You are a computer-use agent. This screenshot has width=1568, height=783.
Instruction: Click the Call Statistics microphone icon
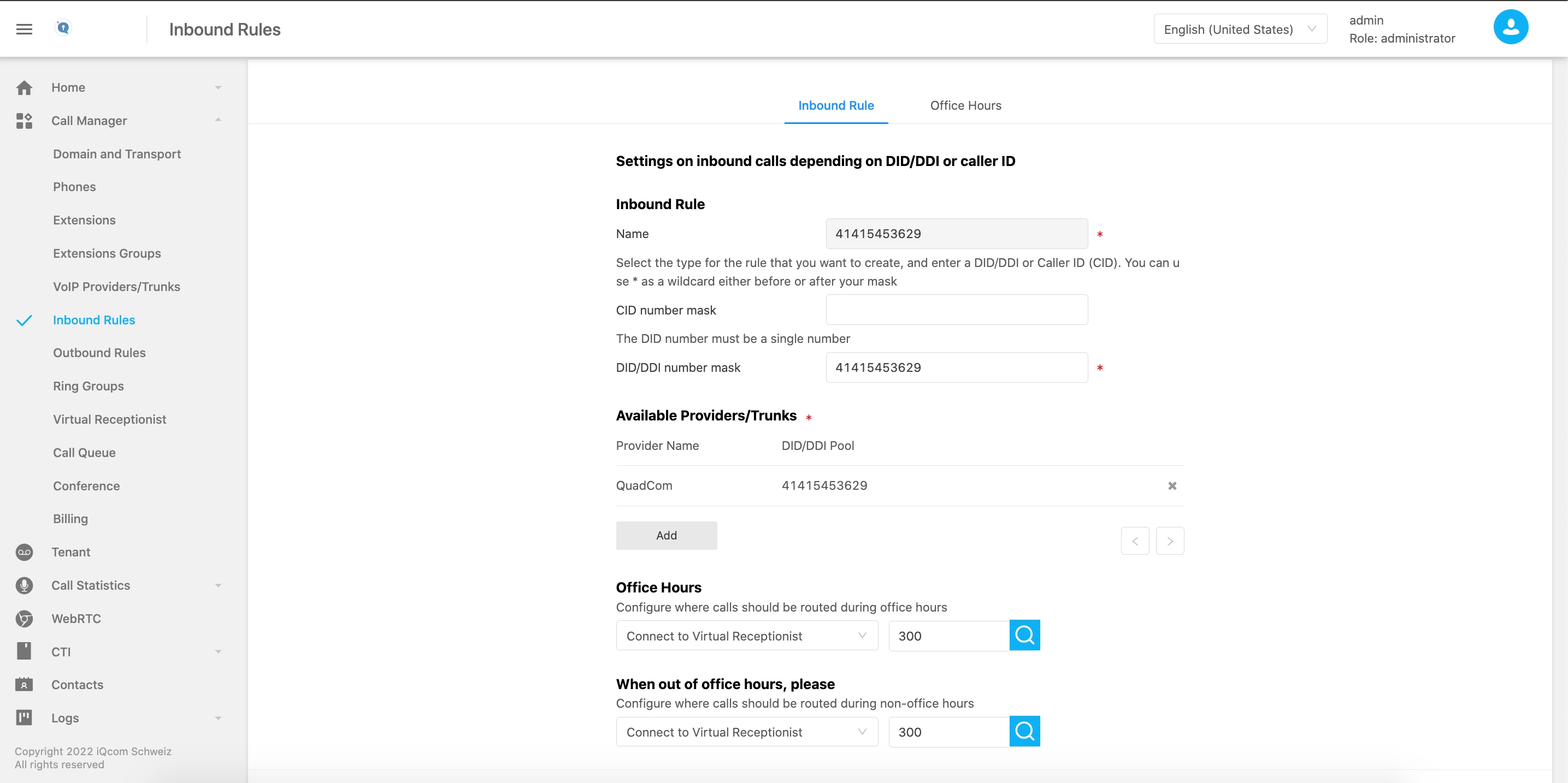tap(25, 585)
